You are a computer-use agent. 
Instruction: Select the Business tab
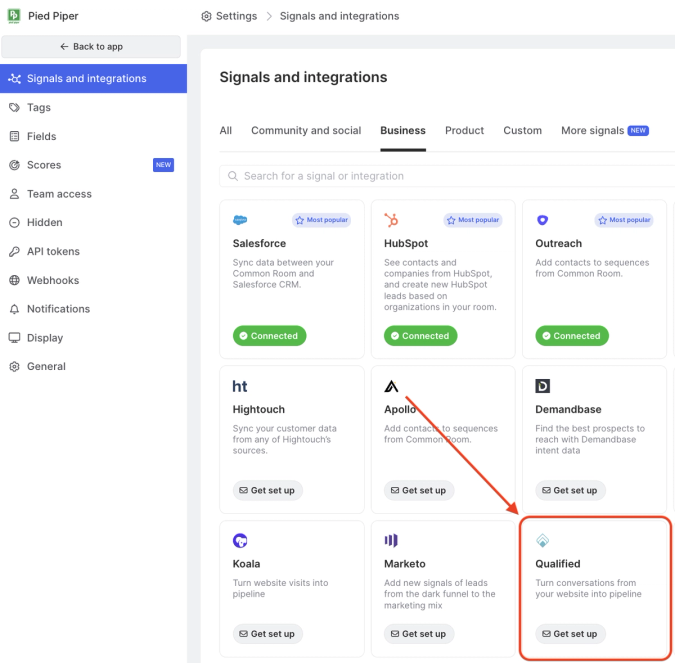tap(403, 130)
